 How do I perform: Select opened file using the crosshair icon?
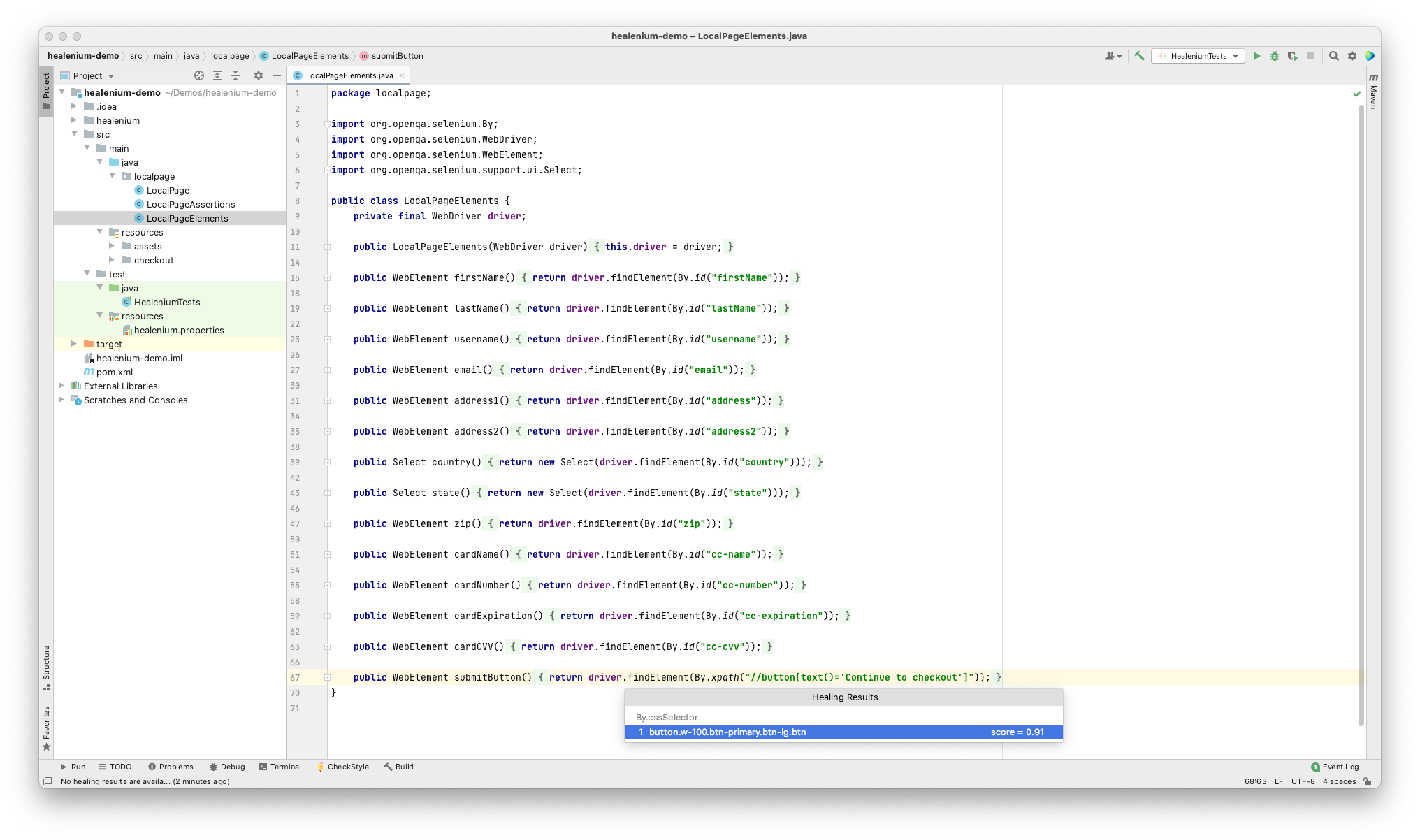[199, 75]
